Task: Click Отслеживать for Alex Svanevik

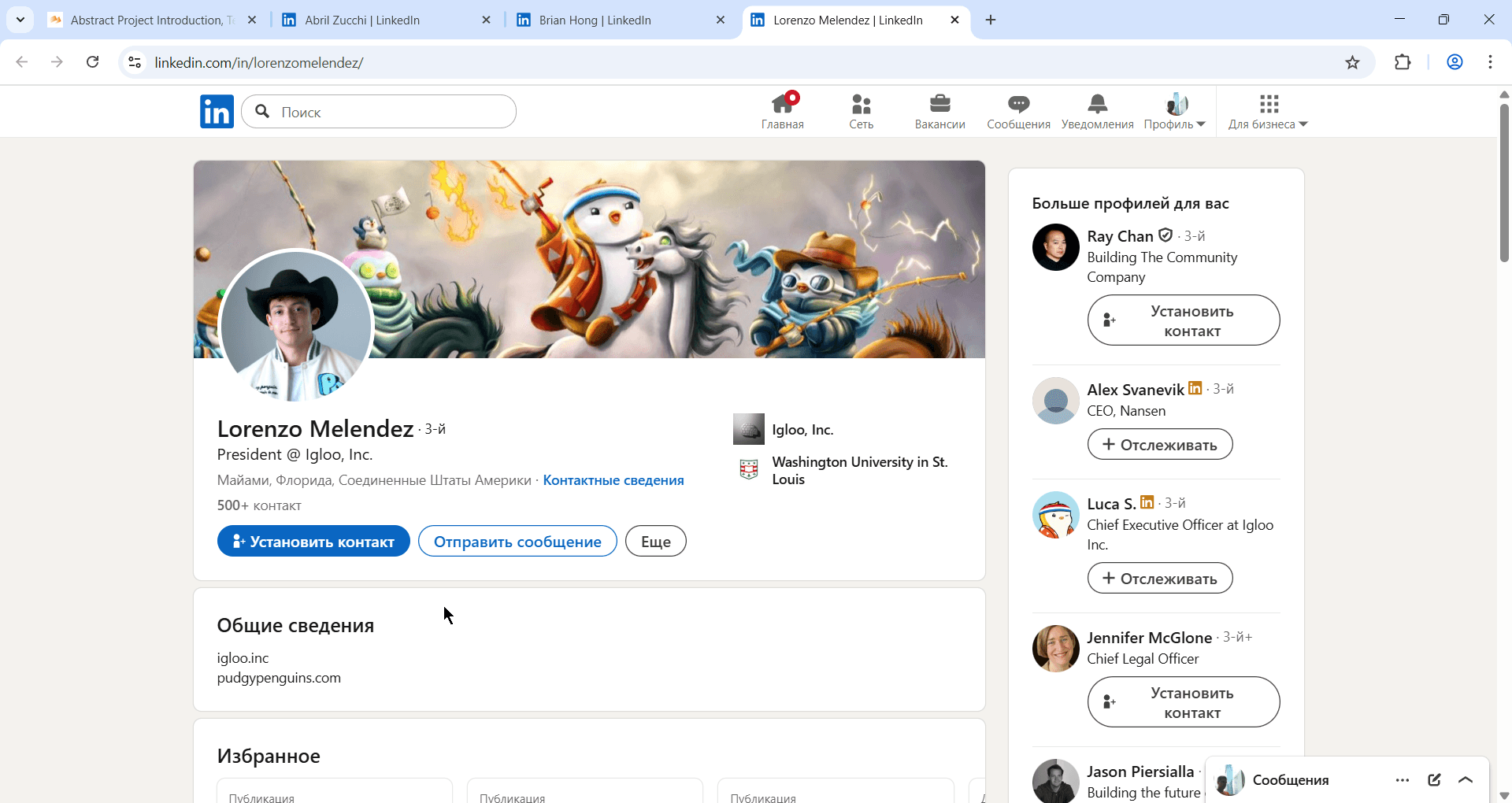Action: tap(1160, 444)
